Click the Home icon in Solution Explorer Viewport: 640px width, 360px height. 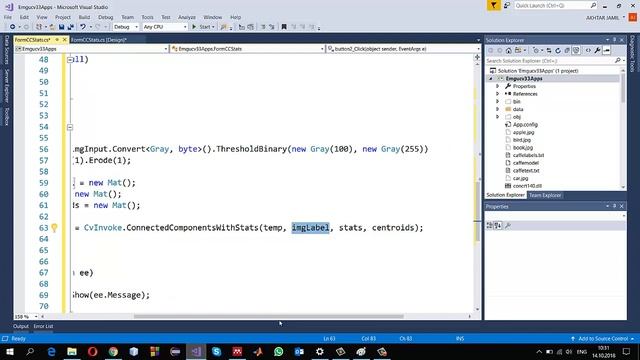tap(509, 51)
